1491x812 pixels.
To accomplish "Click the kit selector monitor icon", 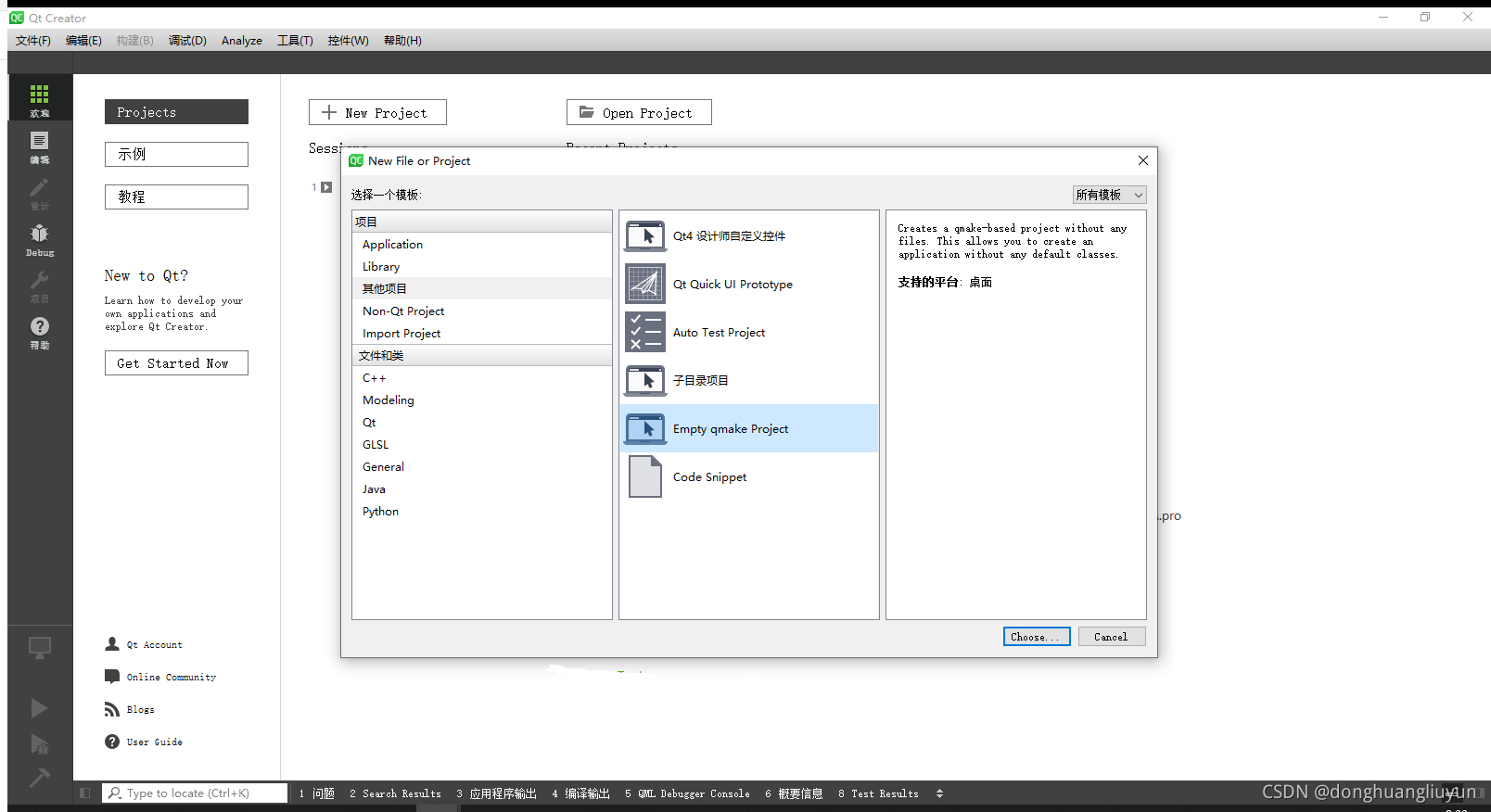I will [x=39, y=647].
